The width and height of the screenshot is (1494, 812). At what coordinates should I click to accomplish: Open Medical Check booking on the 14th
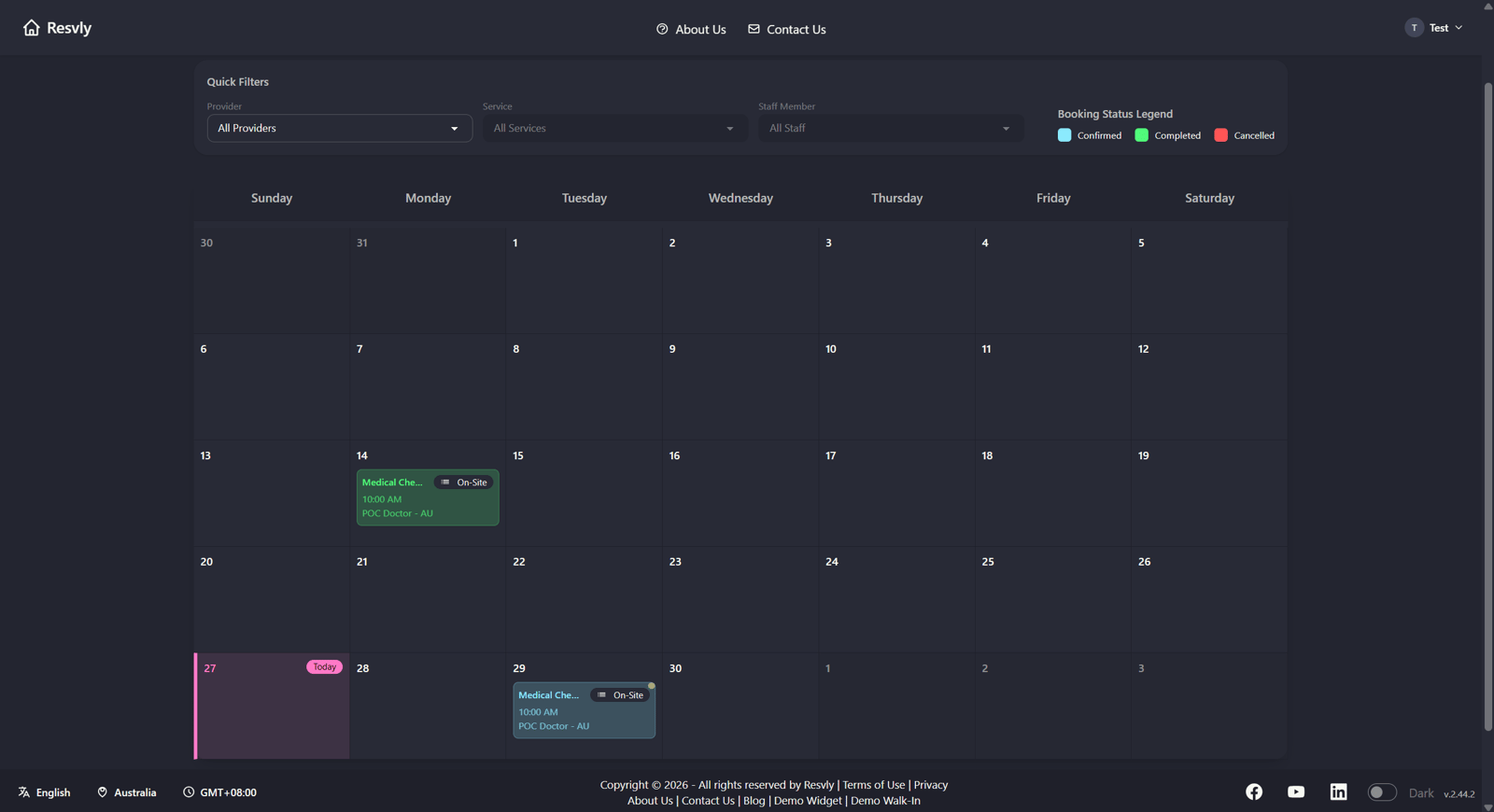click(x=428, y=497)
